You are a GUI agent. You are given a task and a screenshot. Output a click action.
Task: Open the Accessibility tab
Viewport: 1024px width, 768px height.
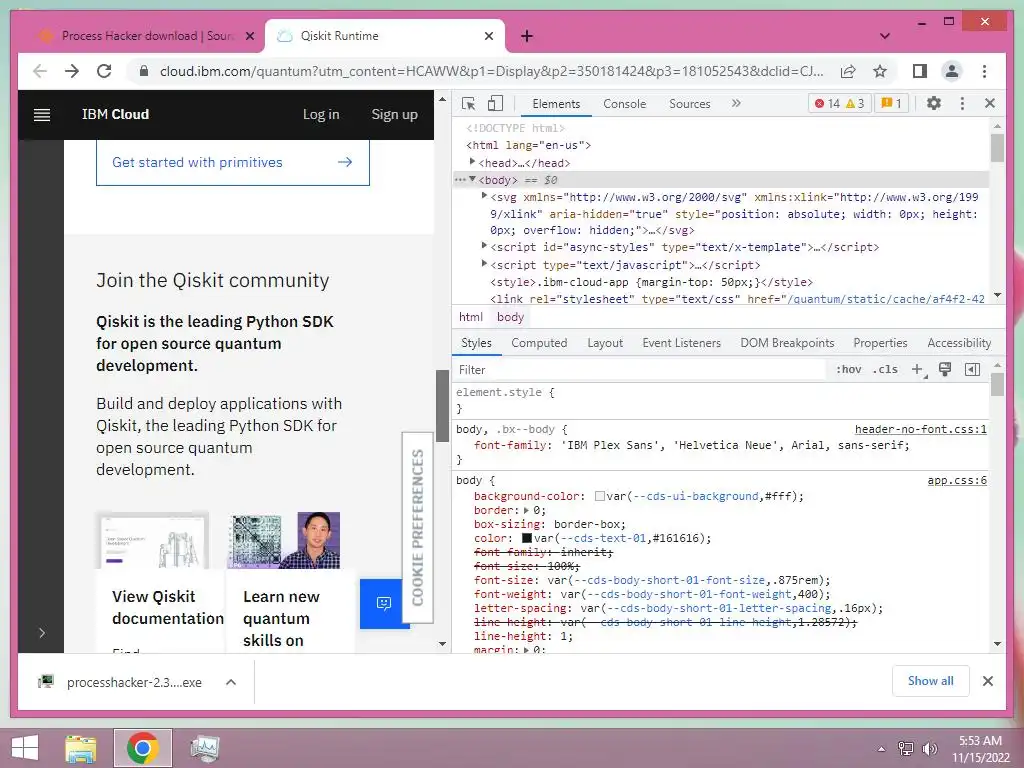pos(959,343)
